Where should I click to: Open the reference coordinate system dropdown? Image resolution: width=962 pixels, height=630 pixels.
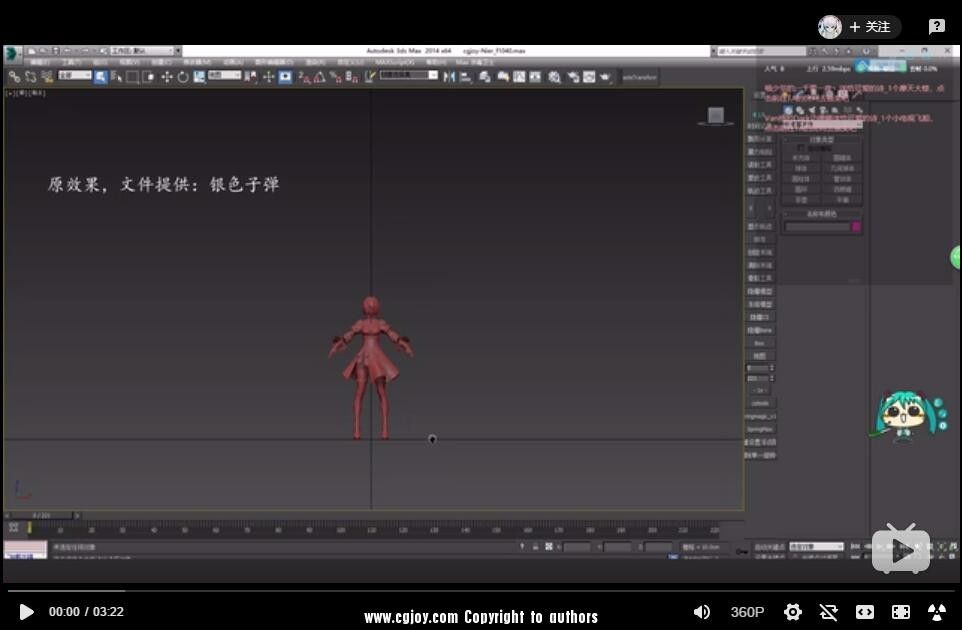tap(225, 75)
